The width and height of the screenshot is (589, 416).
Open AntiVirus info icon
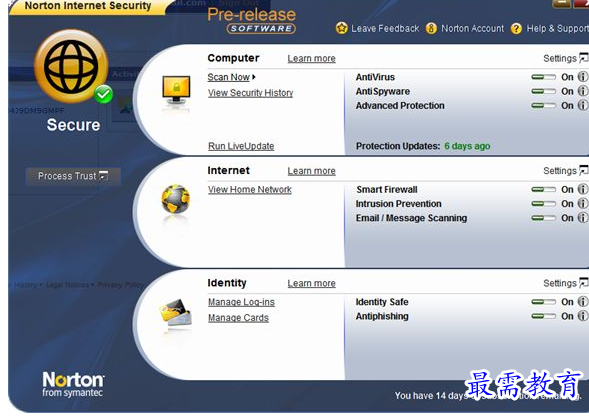pos(582,77)
